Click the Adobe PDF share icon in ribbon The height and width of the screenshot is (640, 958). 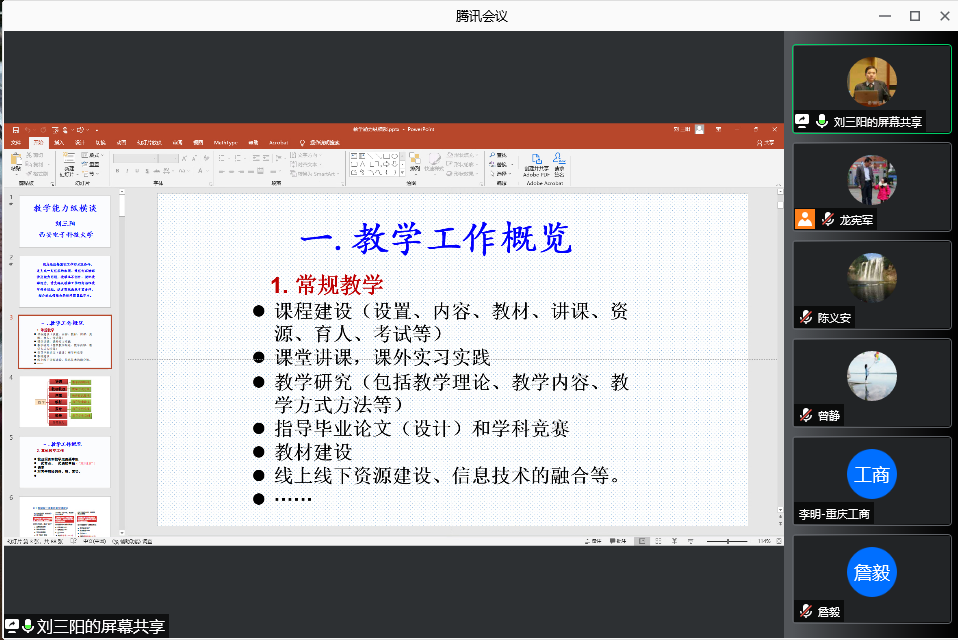(x=536, y=162)
